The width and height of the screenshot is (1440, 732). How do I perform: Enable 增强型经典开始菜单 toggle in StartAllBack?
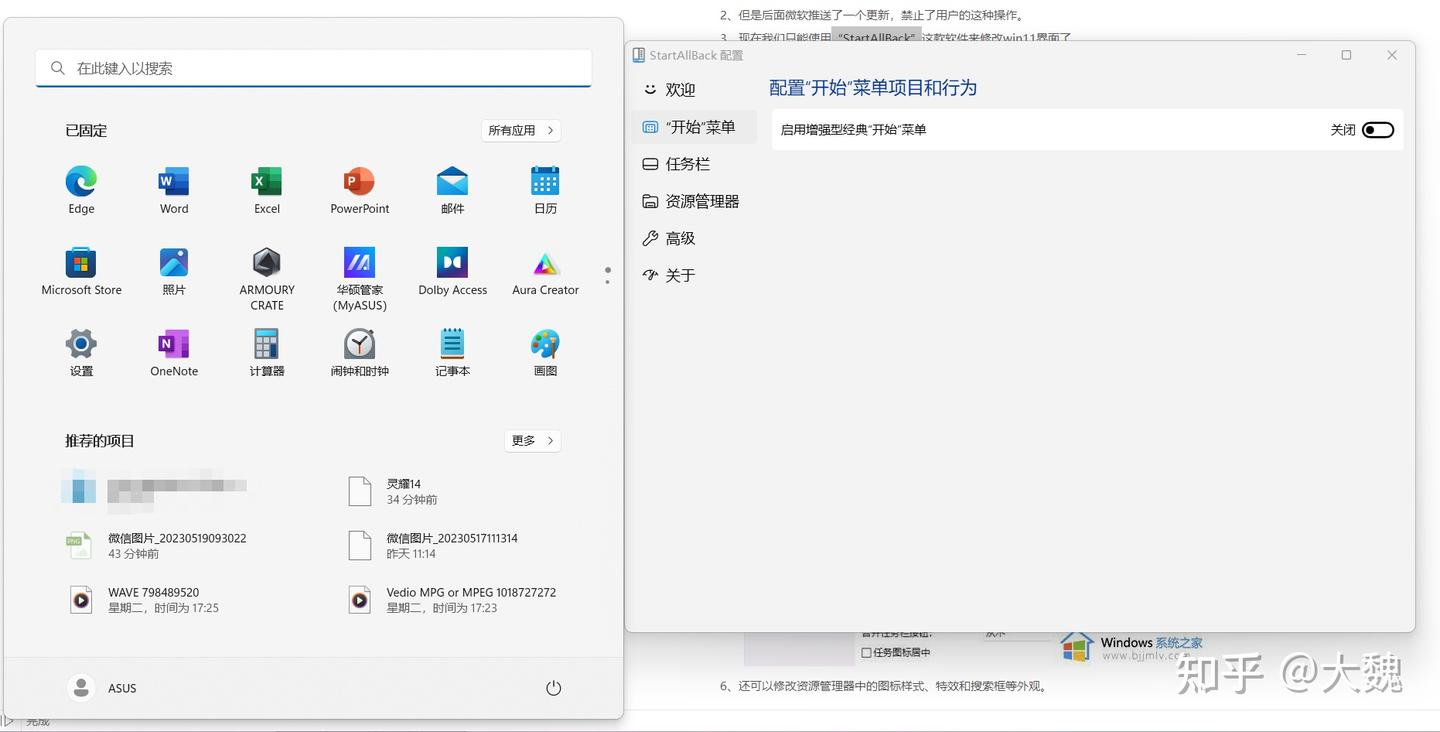[1377, 129]
